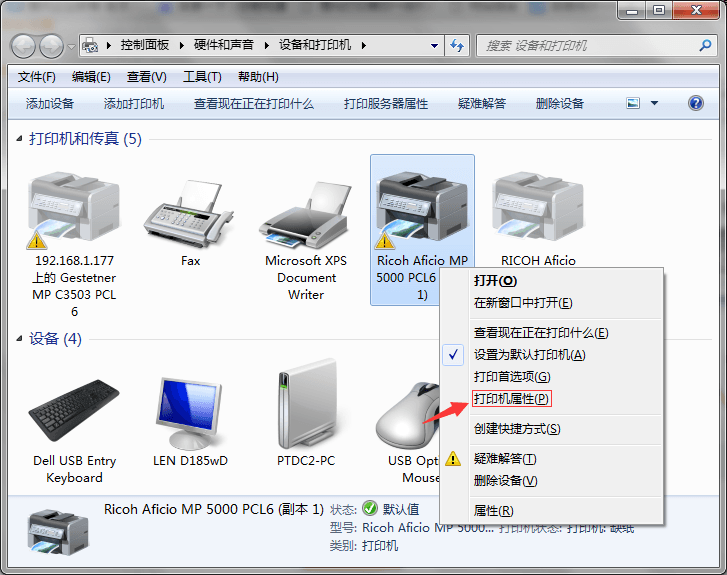Collapse the 设备 (4) group
Screen dimensions: 727x575
tap(21, 340)
